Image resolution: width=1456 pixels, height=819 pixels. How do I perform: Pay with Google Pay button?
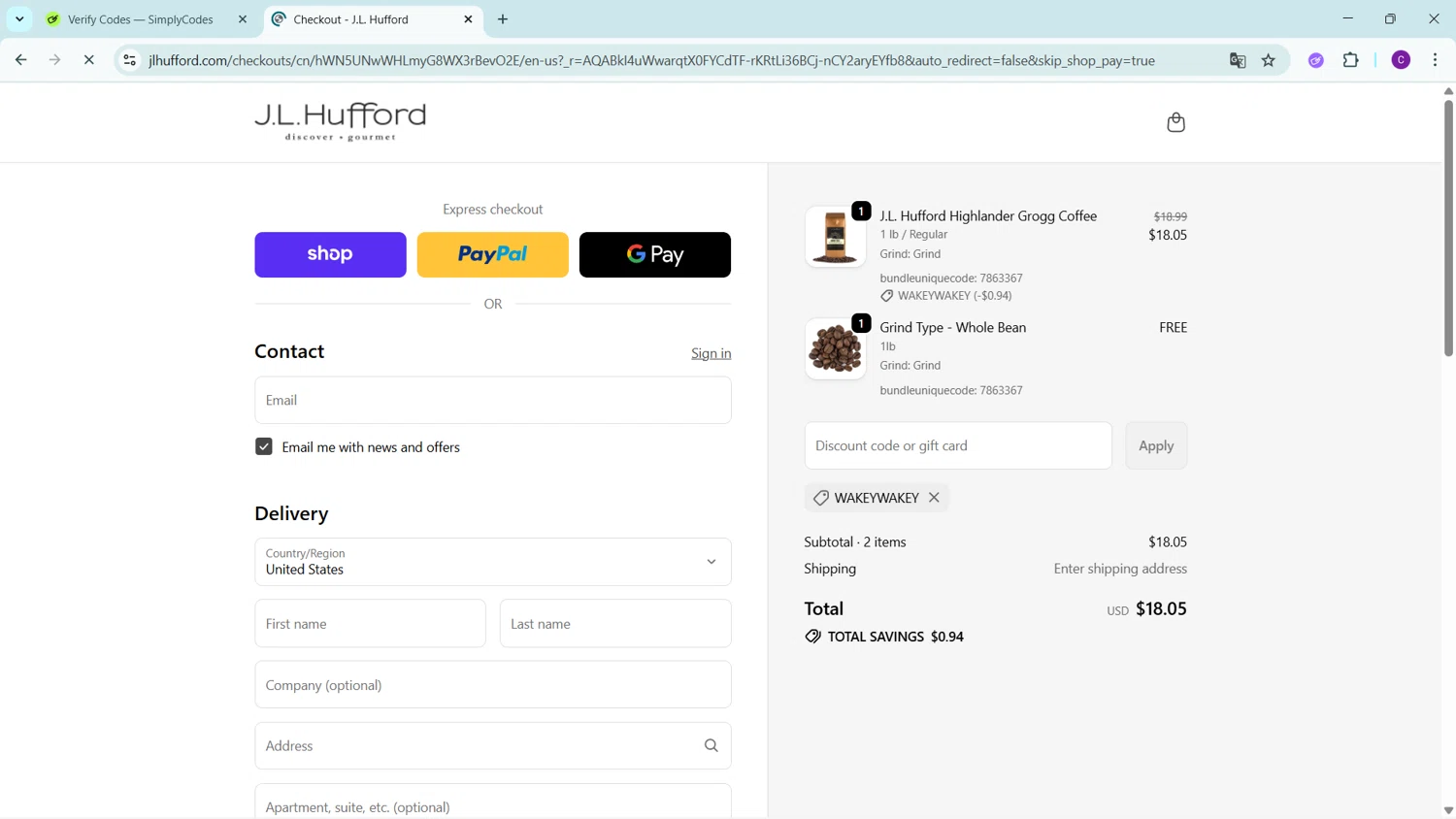click(x=655, y=254)
